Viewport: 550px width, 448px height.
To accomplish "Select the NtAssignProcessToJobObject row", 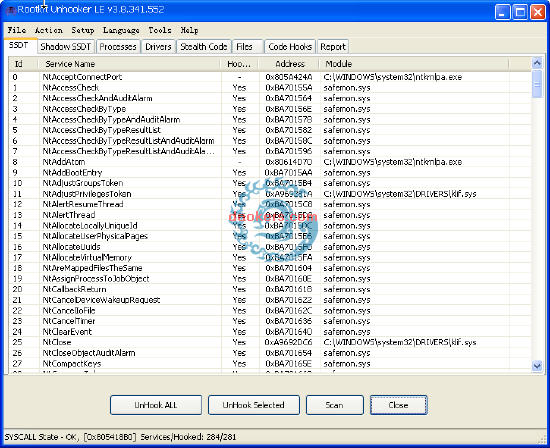I will [x=270, y=279].
